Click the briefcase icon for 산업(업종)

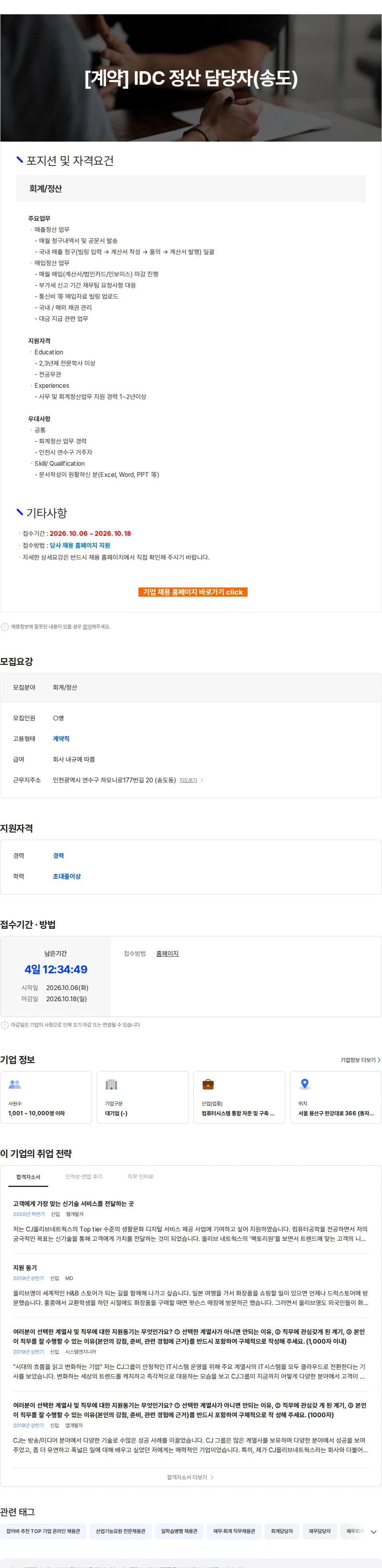coord(208,1084)
